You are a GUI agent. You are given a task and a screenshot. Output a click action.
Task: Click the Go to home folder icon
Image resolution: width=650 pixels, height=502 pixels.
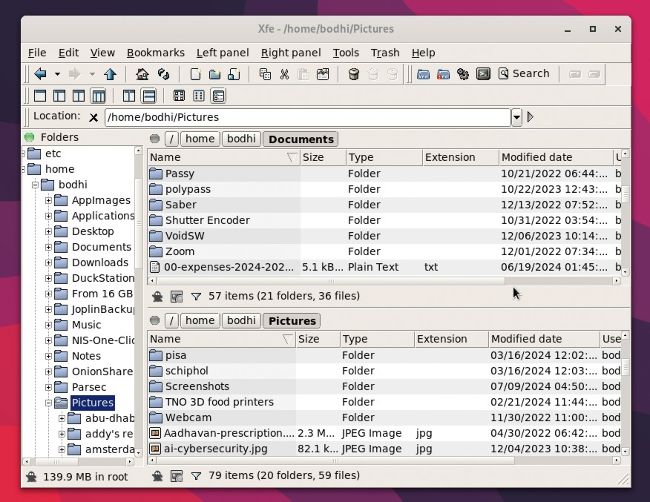pos(142,74)
